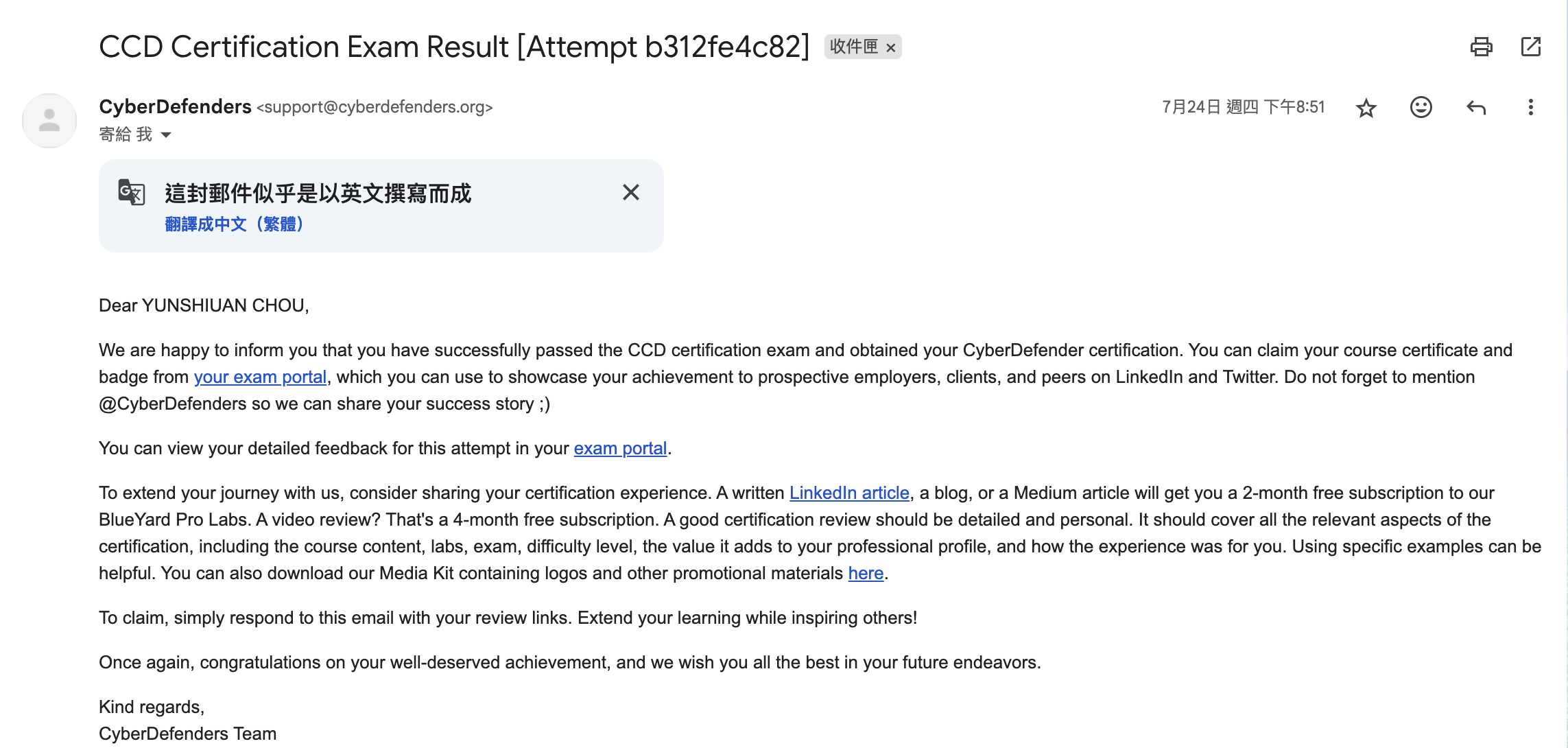Star this CyberDefenders email
This screenshot has height=748, width=1568.
point(1366,108)
